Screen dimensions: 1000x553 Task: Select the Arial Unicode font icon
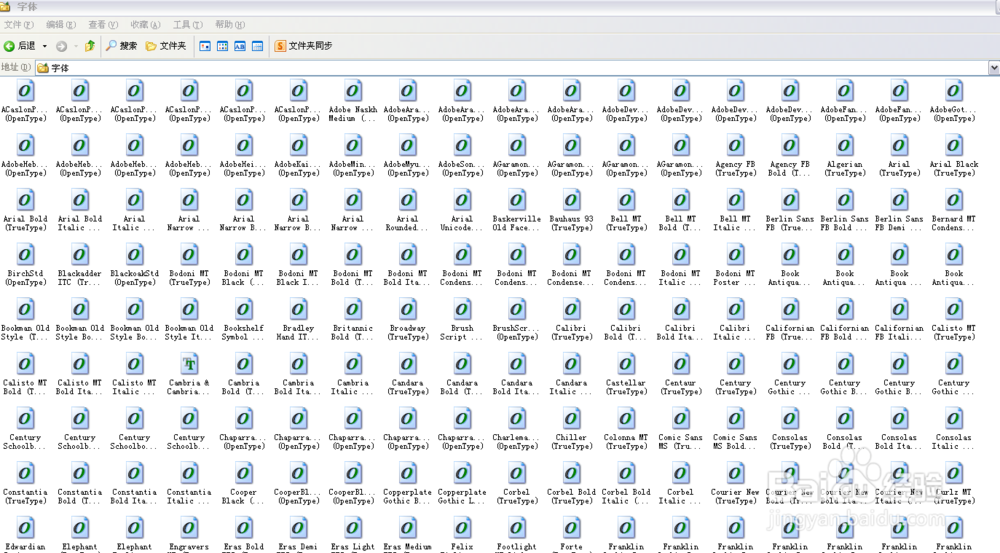pyautogui.click(x=462, y=200)
